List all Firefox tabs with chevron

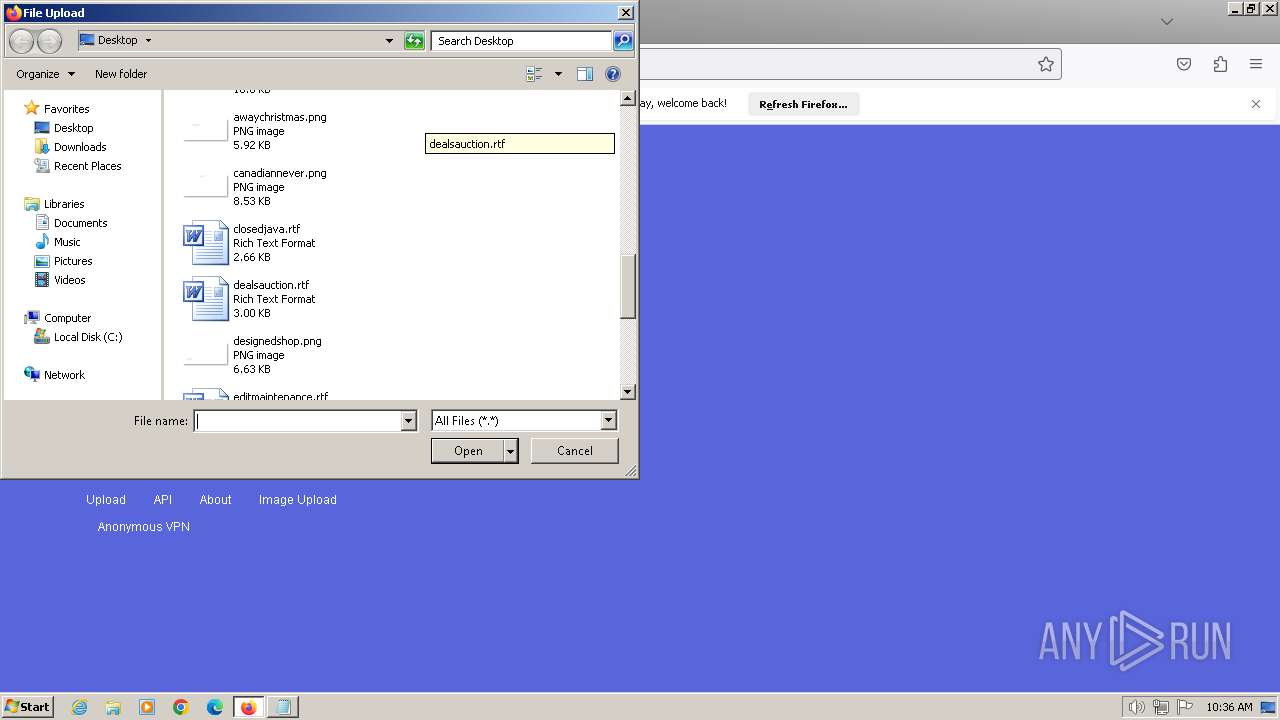point(1166,21)
